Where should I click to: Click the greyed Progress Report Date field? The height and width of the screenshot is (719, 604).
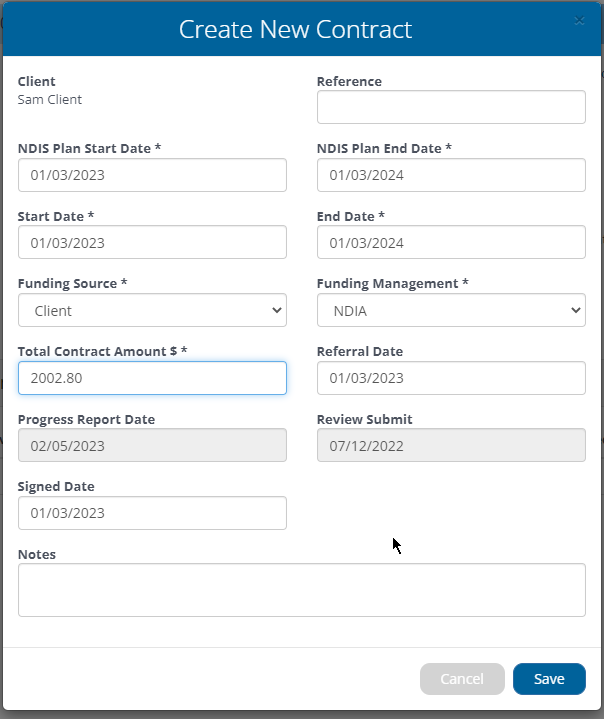152,445
